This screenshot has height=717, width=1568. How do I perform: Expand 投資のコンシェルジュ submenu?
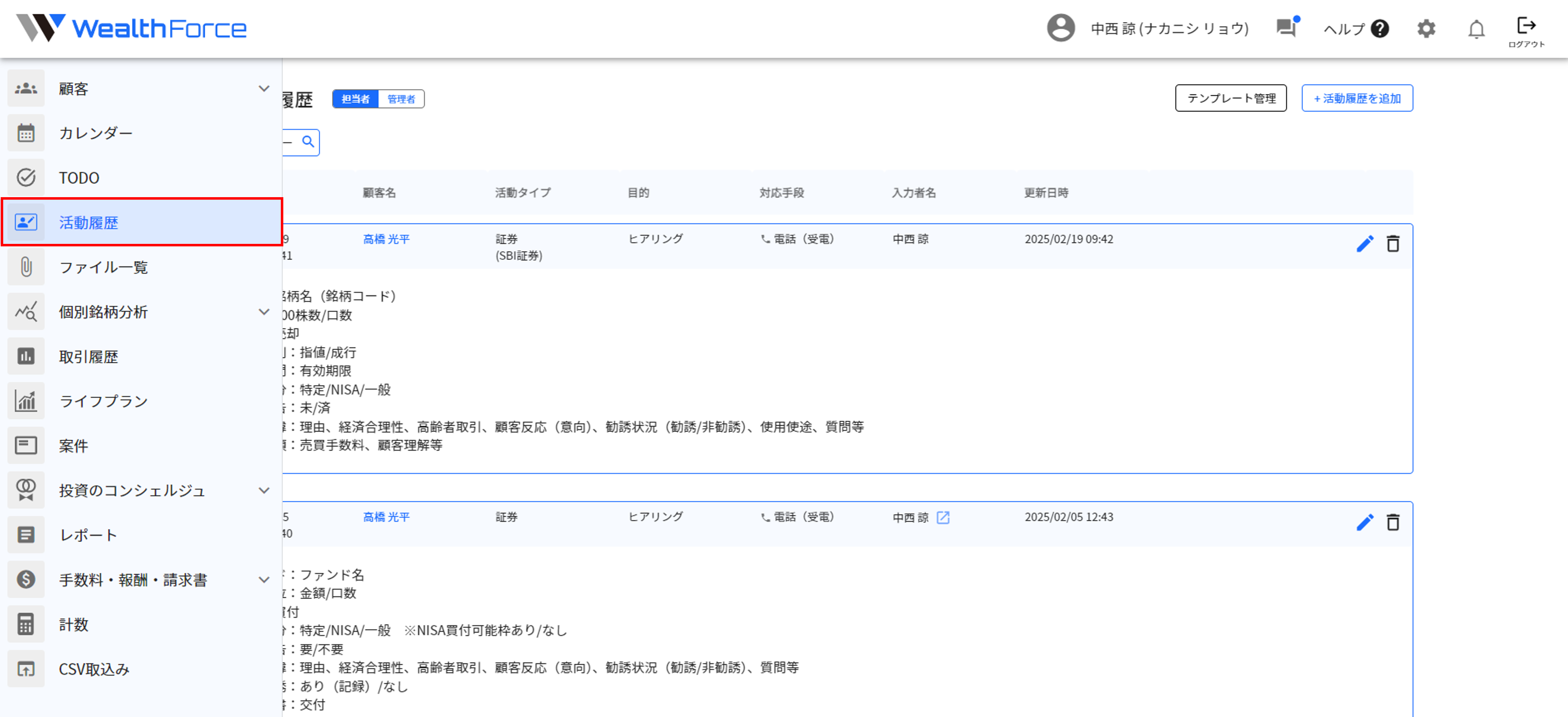[x=264, y=490]
